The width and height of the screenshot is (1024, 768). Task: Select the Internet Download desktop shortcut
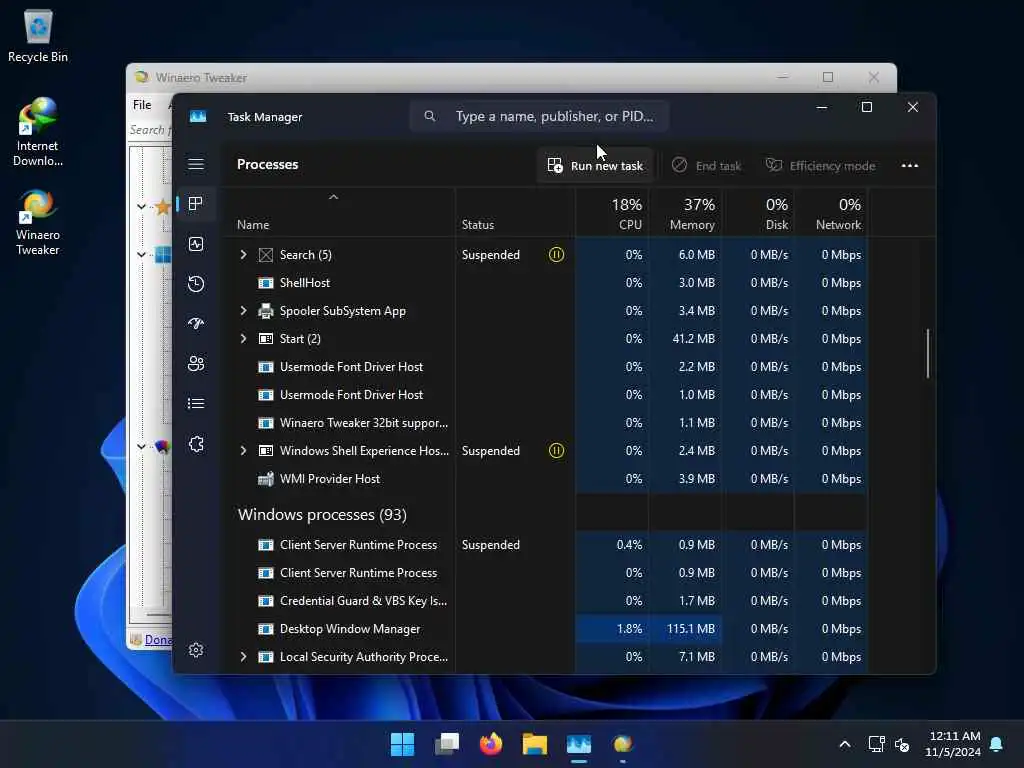pyautogui.click(x=38, y=133)
